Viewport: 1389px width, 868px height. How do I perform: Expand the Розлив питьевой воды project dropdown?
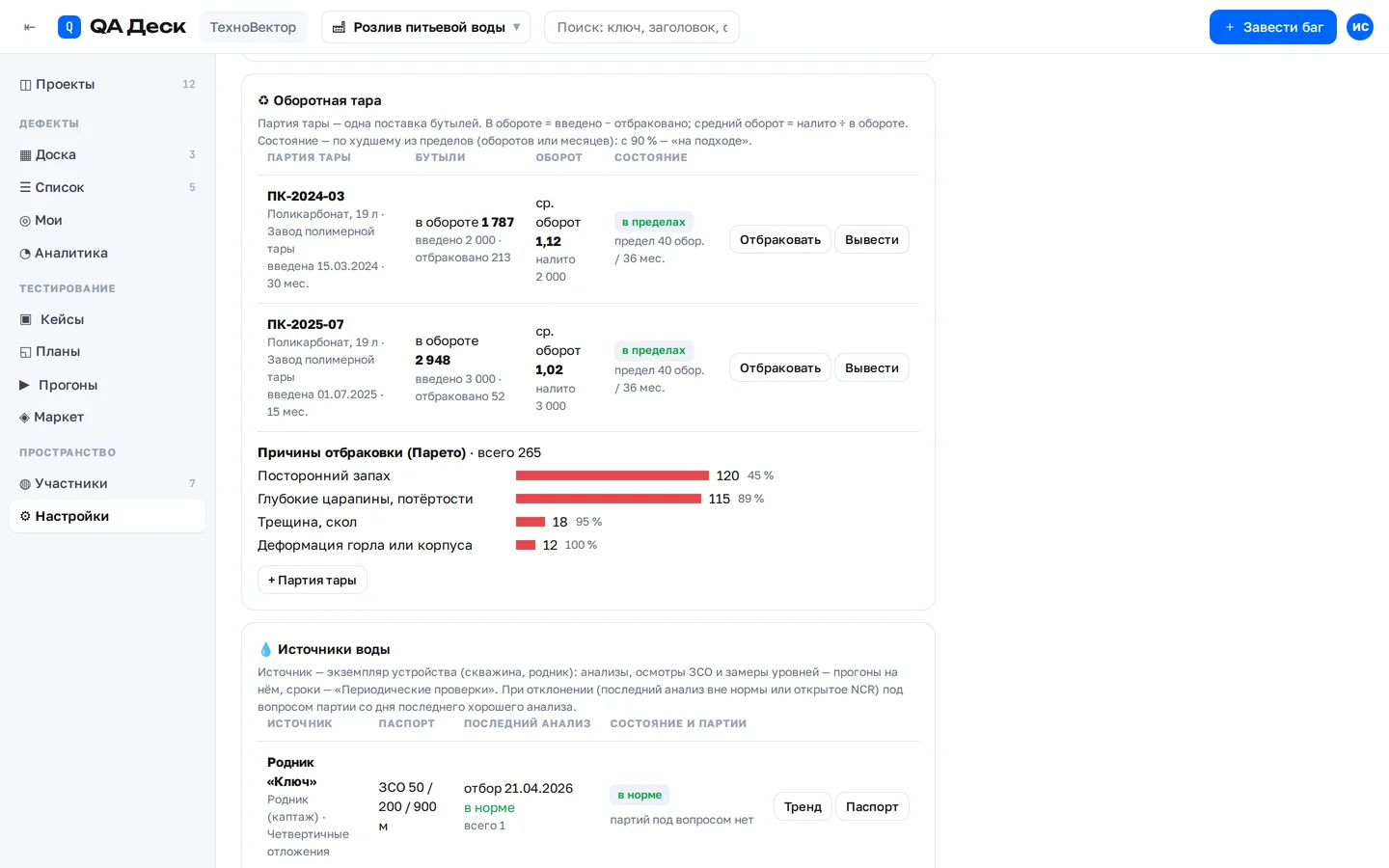click(x=425, y=27)
